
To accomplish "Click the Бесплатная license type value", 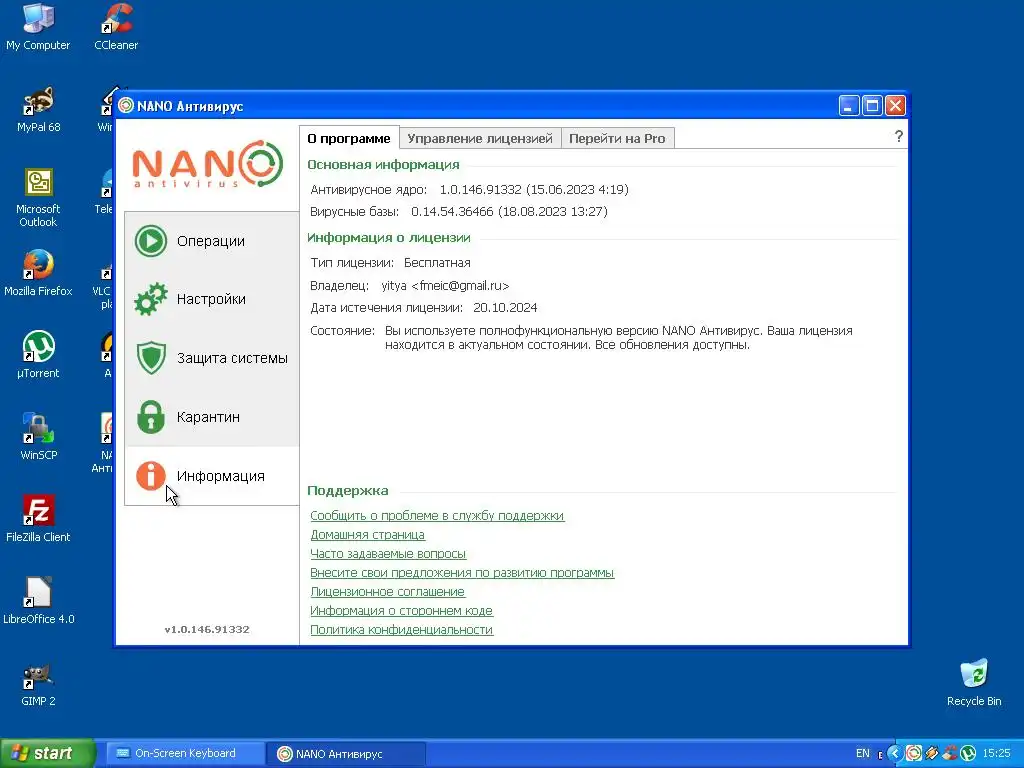I will point(437,263).
